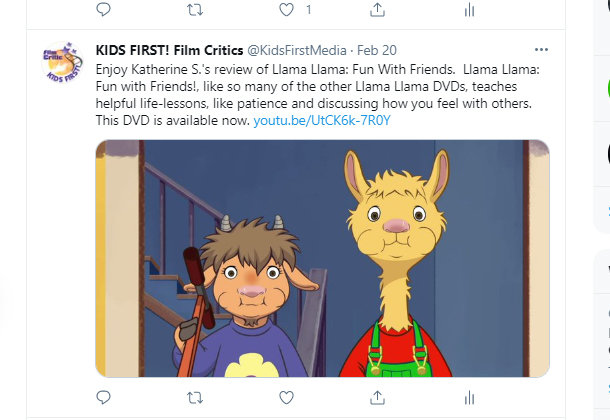This screenshot has width=610, height=420.
Task: Reply to the previous tweet above
Action: [103, 9]
